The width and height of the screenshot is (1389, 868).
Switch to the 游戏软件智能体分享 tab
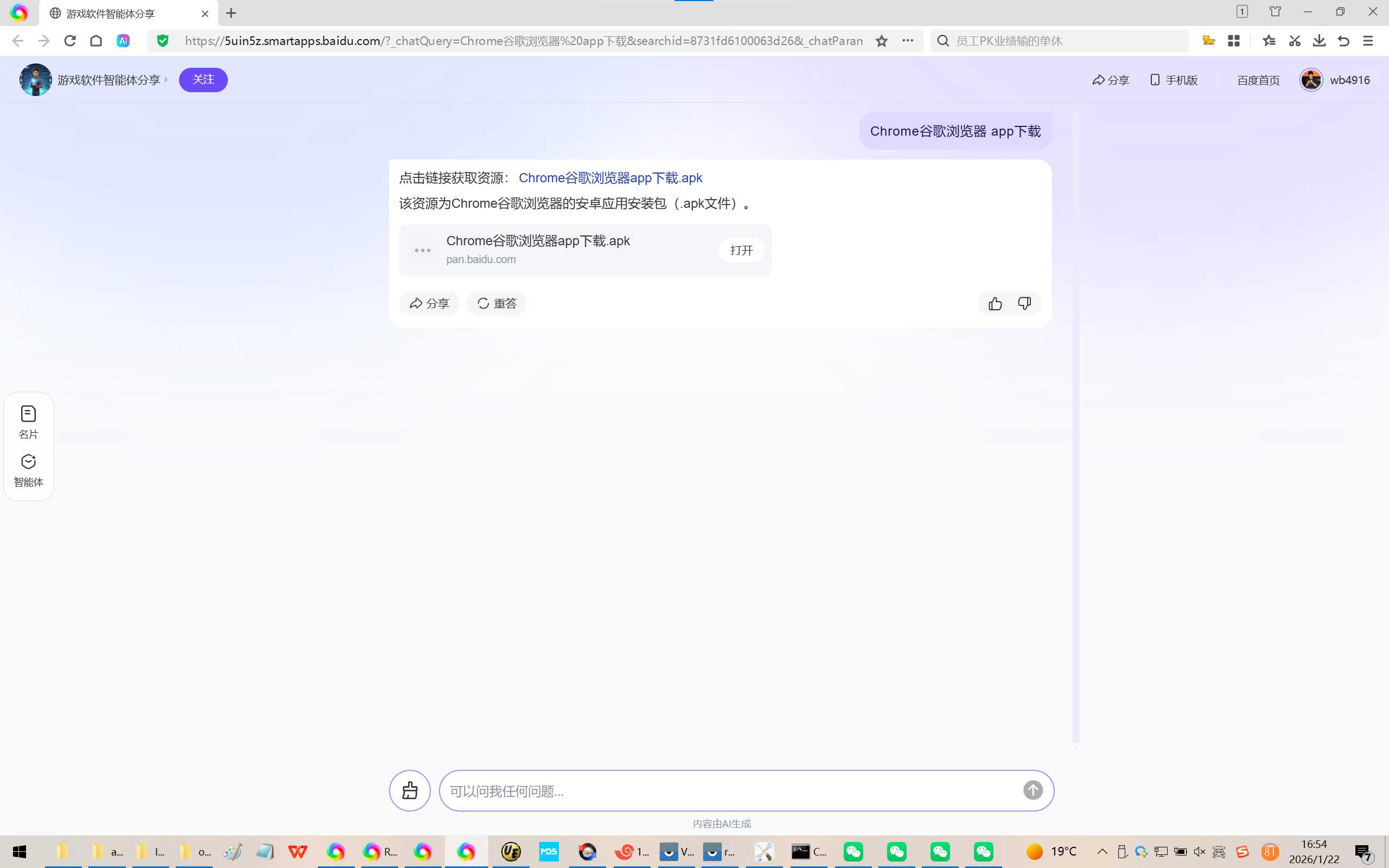(x=110, y=13)
